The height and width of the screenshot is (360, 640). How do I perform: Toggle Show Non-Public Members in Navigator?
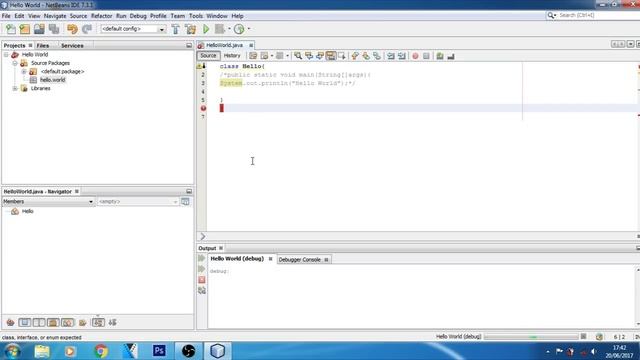53,322
